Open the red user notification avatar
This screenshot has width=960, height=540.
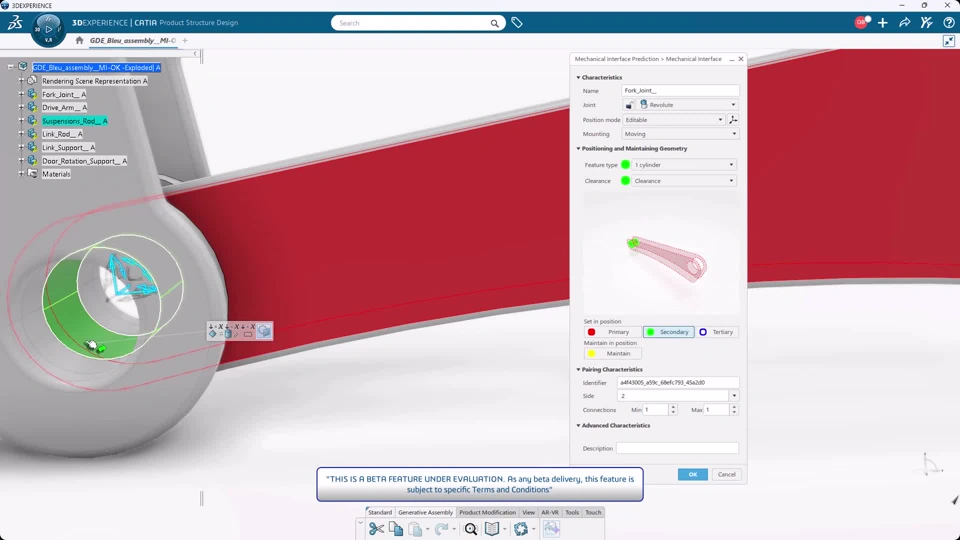click(x=861, y=23)
